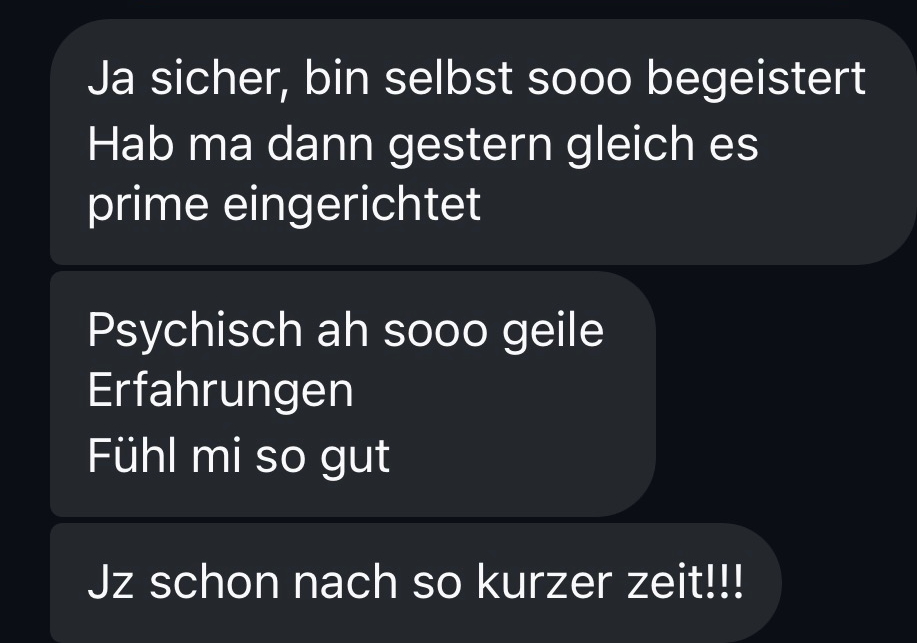
Task: Click the word 'begeistert' in first message
Action: click(x=756, y=80)
